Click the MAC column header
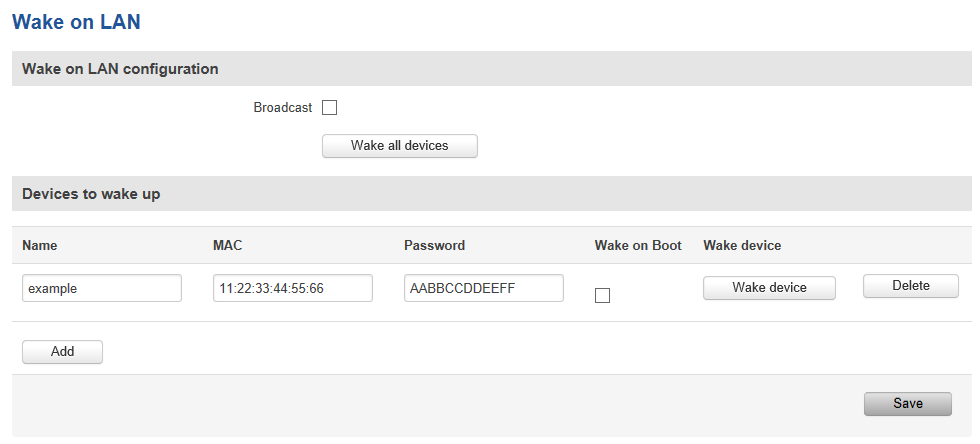980x444 pixels. [x=228, y=245]
